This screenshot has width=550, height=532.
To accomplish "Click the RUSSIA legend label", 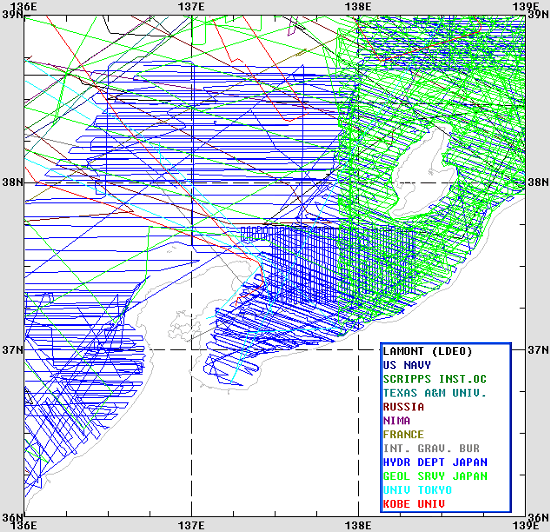I will 404,407.
